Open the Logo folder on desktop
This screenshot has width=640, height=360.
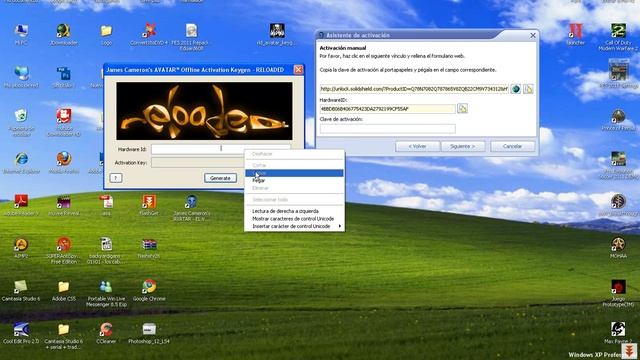[106, 34]
